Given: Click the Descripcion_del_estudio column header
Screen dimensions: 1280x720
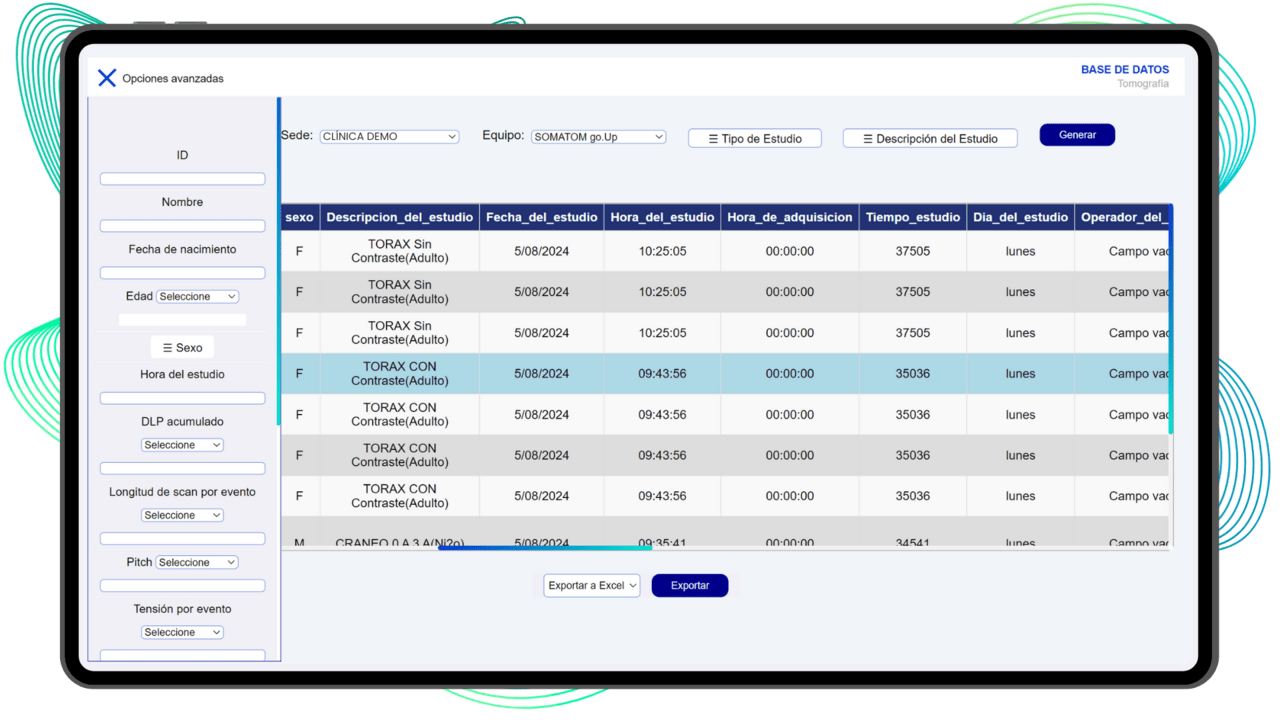Looking at the screenshot, I should pos(400,217).
